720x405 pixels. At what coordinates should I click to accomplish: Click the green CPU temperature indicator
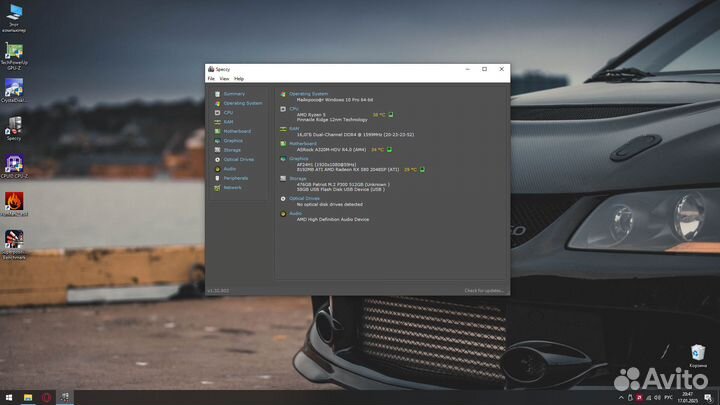point(391,115)
